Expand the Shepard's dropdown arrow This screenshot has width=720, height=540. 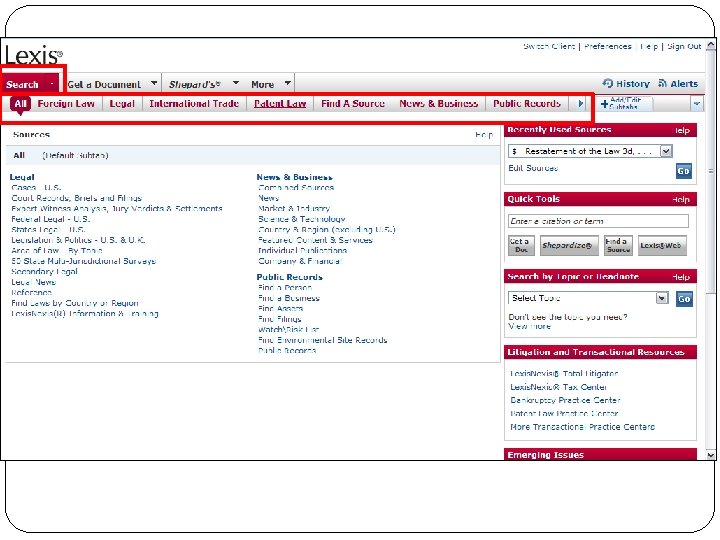pyautogui.click(x=236, y=83)
